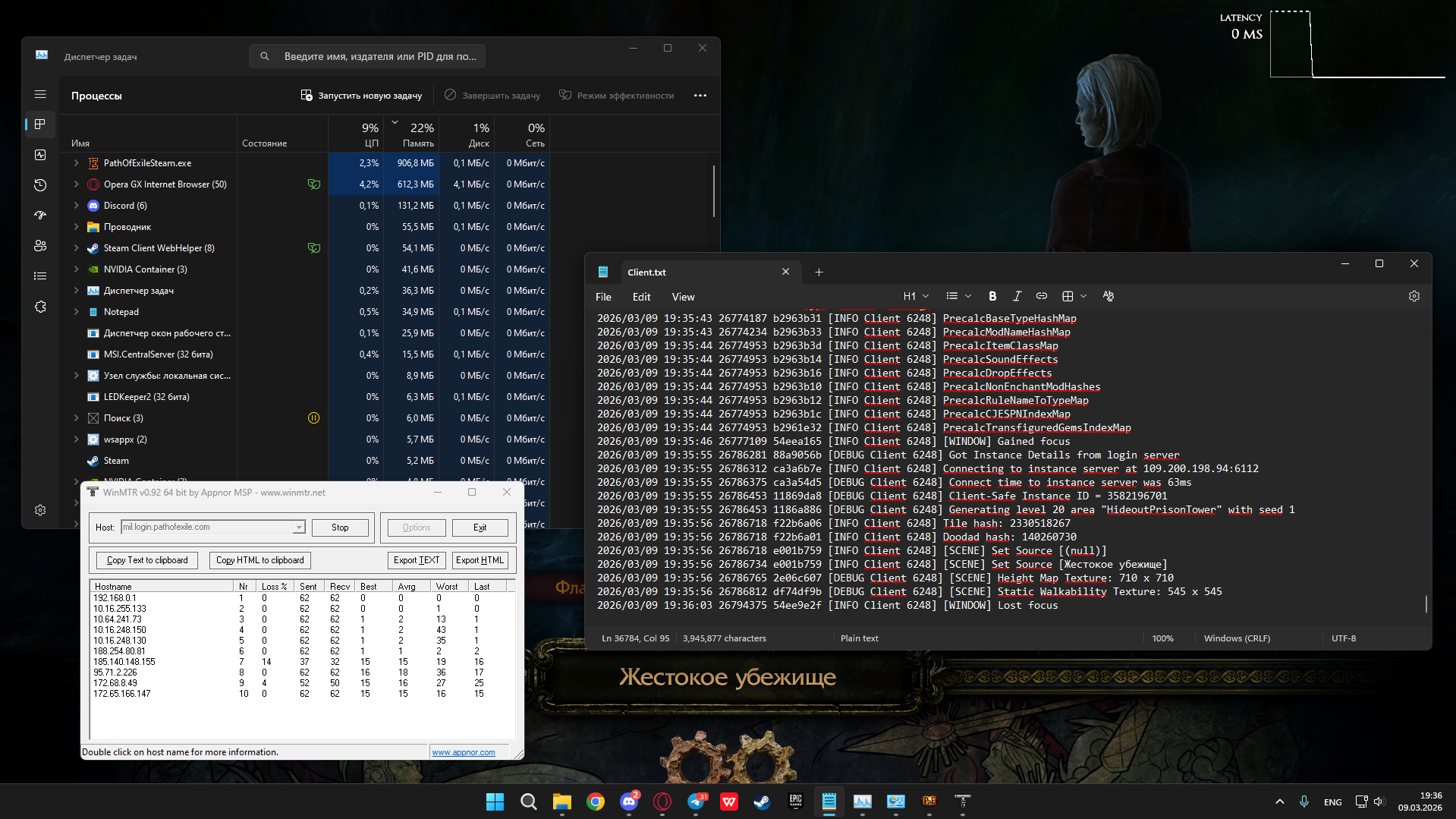
Task: Toggle Task Manager navigation hamburger menu
Action: [x=40, y=95]
